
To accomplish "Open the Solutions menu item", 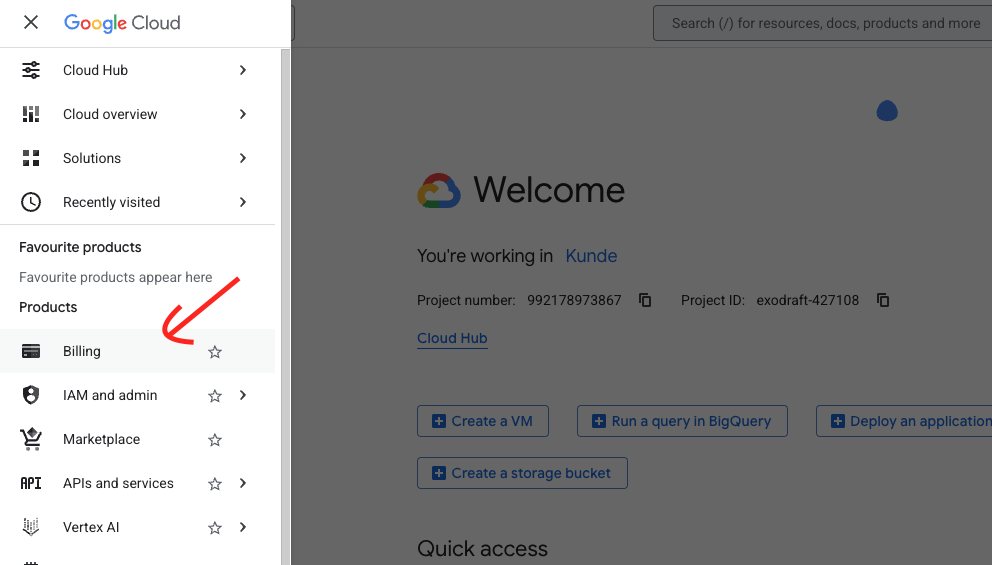I will (92, 158).
